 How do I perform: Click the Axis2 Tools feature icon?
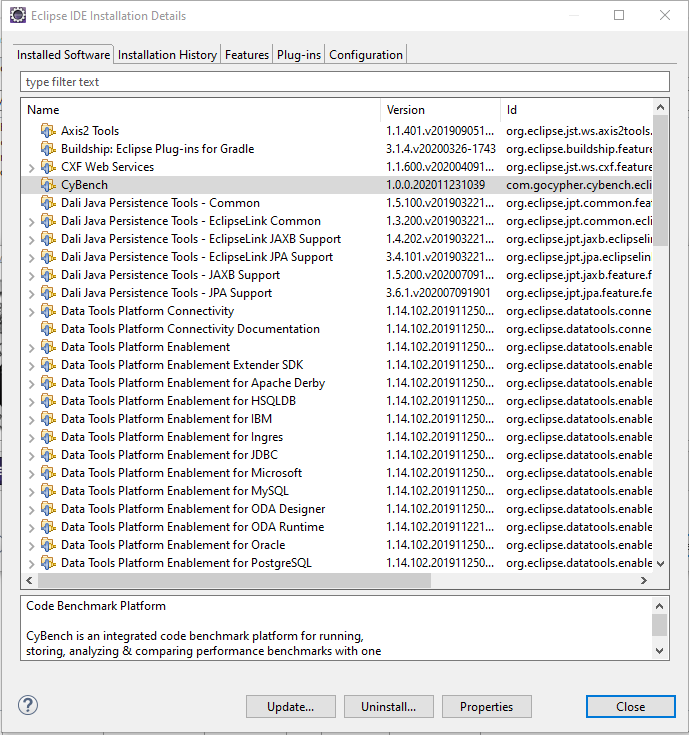click(48, 131)
